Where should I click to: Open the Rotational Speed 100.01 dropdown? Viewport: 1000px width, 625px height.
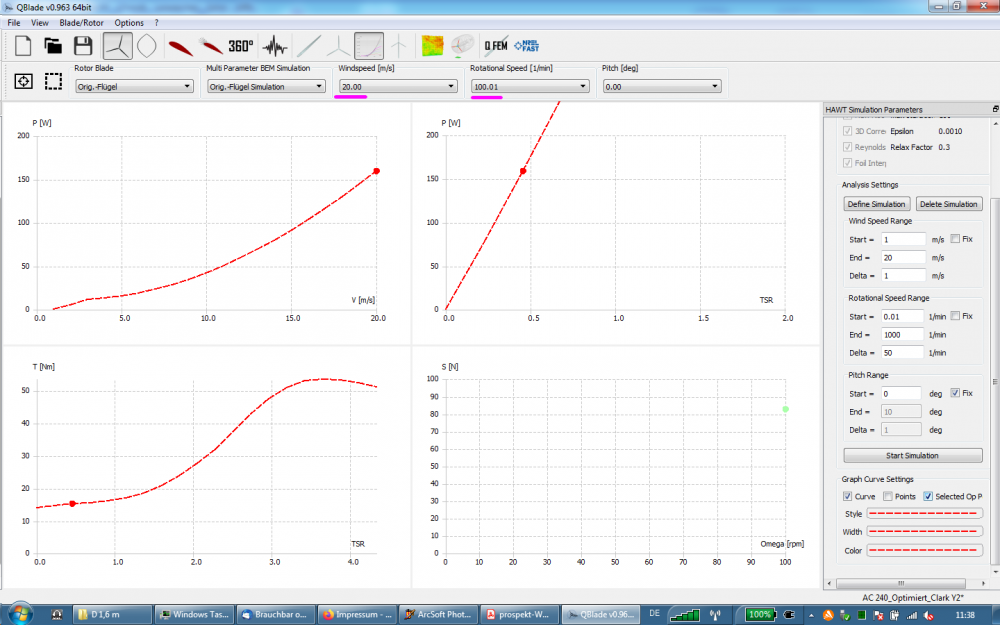point(530,87)
